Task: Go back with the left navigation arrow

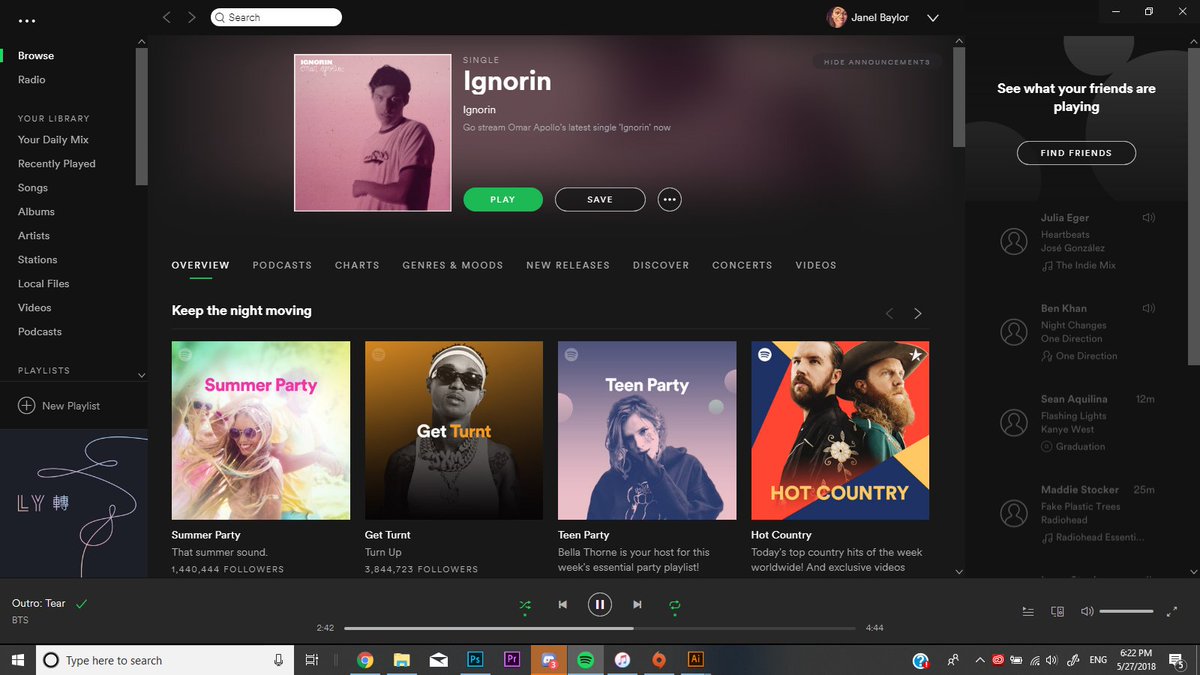Action: 167,17
